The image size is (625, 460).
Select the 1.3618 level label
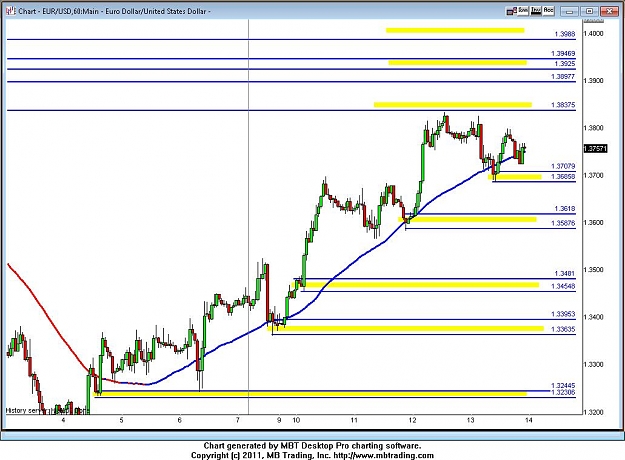[565, 209]
